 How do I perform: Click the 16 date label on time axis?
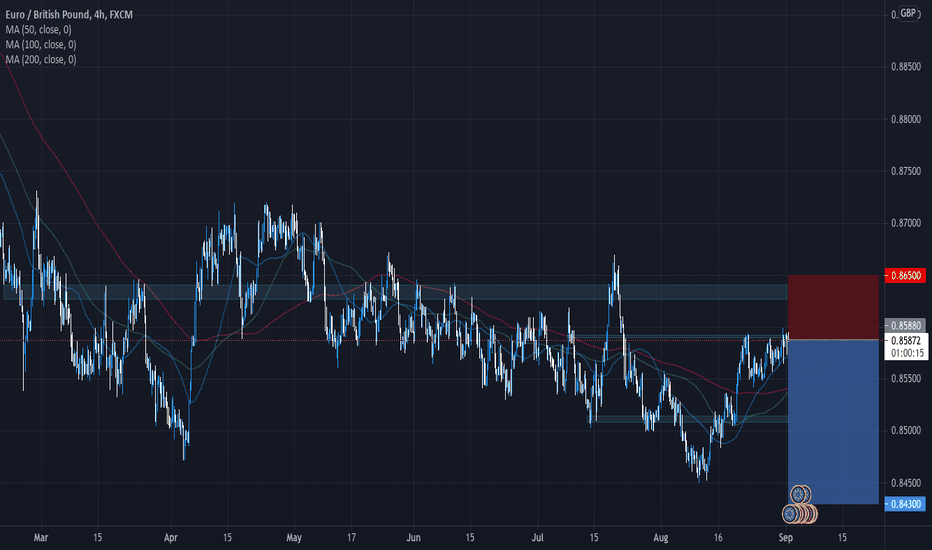pyautogui.click(x=718, y=538)
